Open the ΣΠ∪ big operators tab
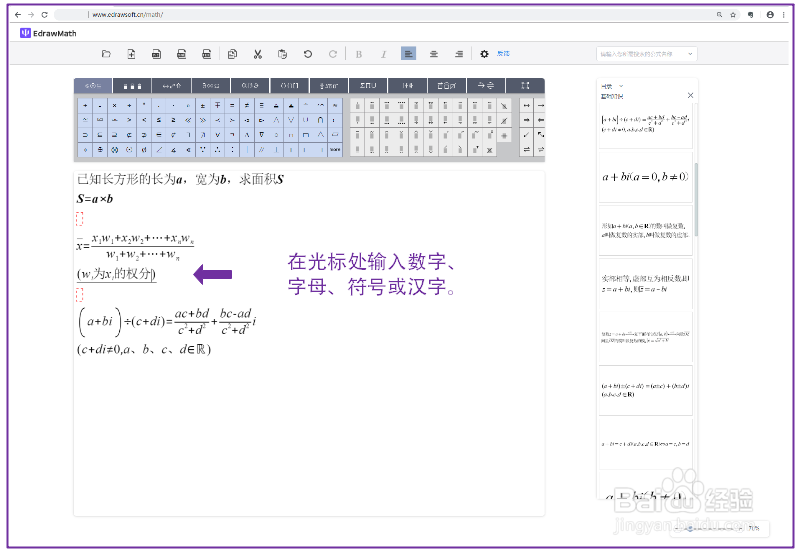The height and width of the screenshot is (553, 800). tap(368, 85)
